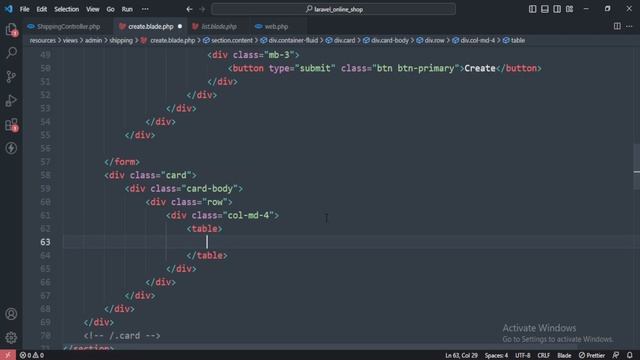Toggle primary side bar layout icon
This screenshot has height=360, width=640.
pos(532,9)
